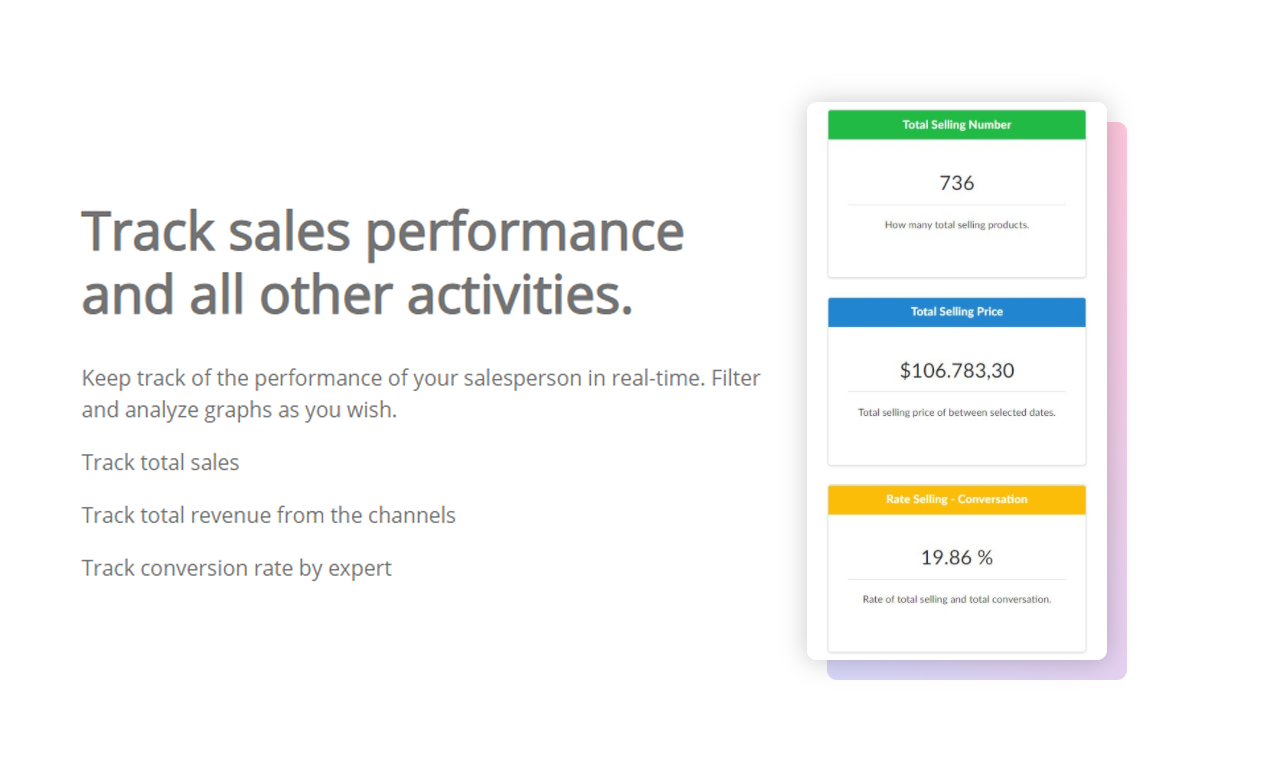
Task: Select the $106.783,30 selling price value
Action: point(956,371)
